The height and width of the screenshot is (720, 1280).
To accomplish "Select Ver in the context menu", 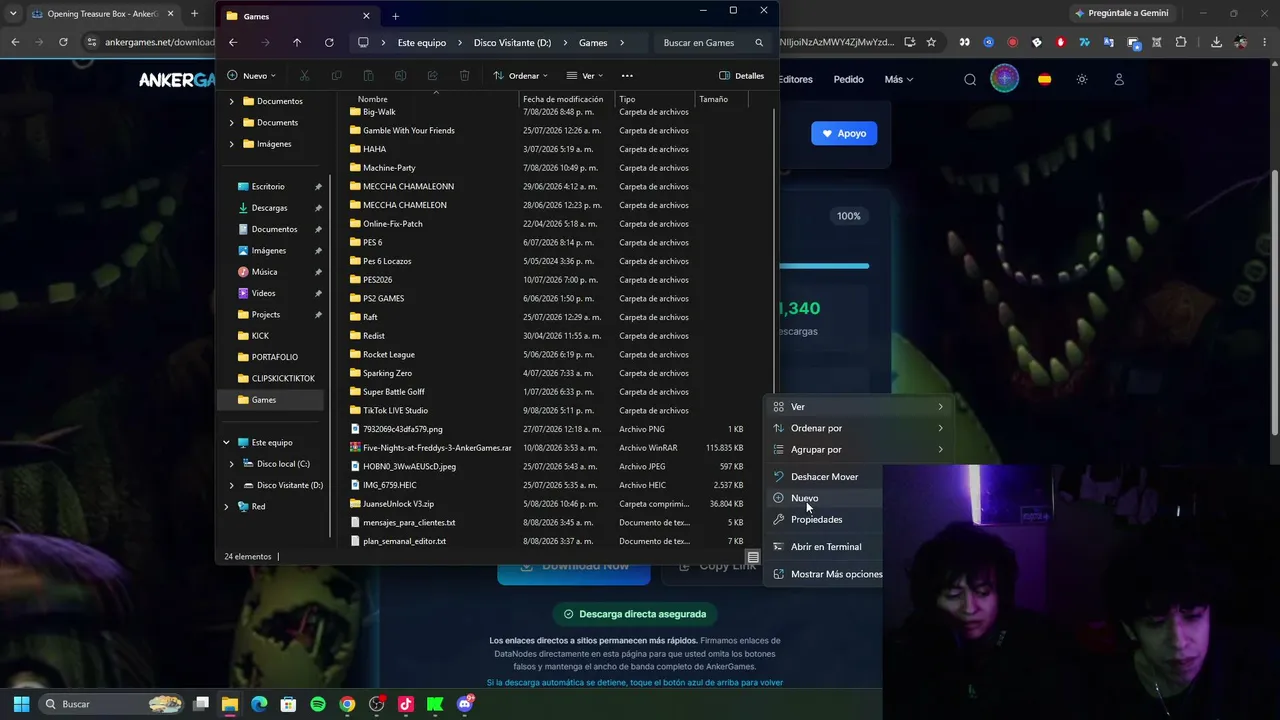I will point(857,407).
